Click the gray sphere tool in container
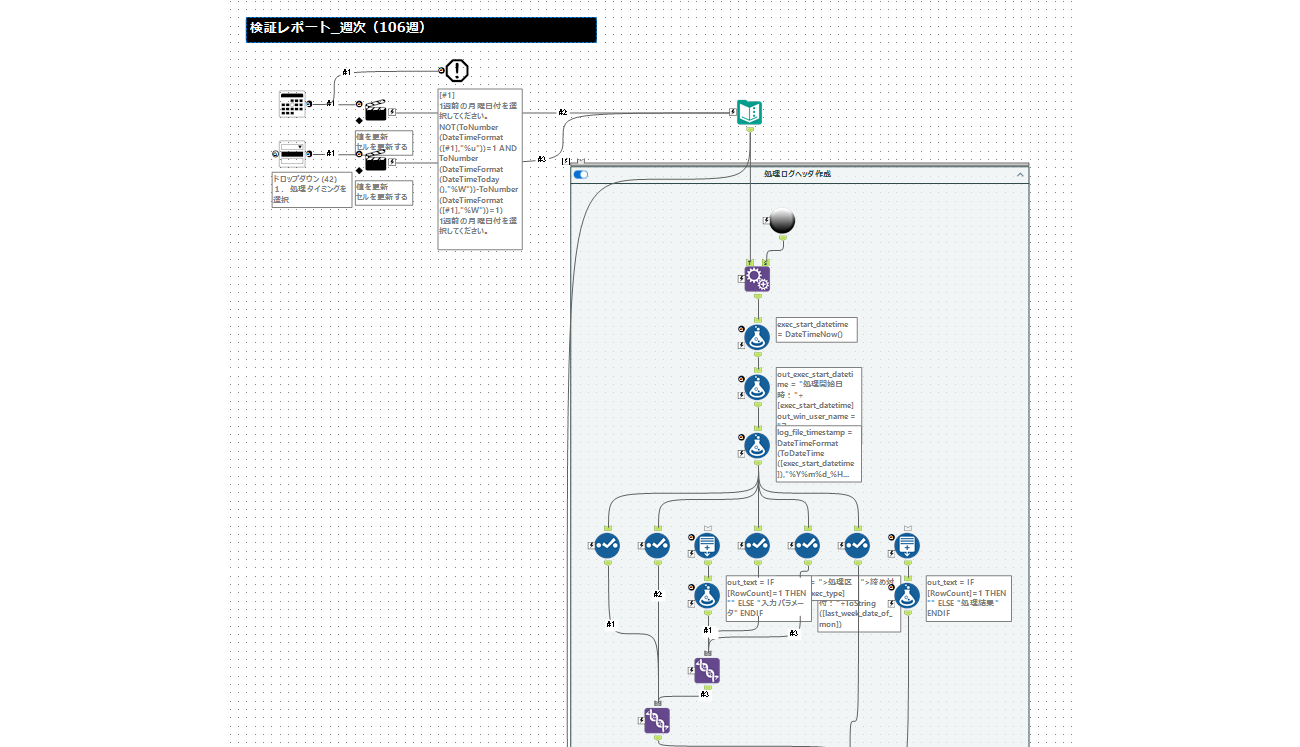Screen dimensions: 1300x747 pyautogui.click(x=783, y=221)
